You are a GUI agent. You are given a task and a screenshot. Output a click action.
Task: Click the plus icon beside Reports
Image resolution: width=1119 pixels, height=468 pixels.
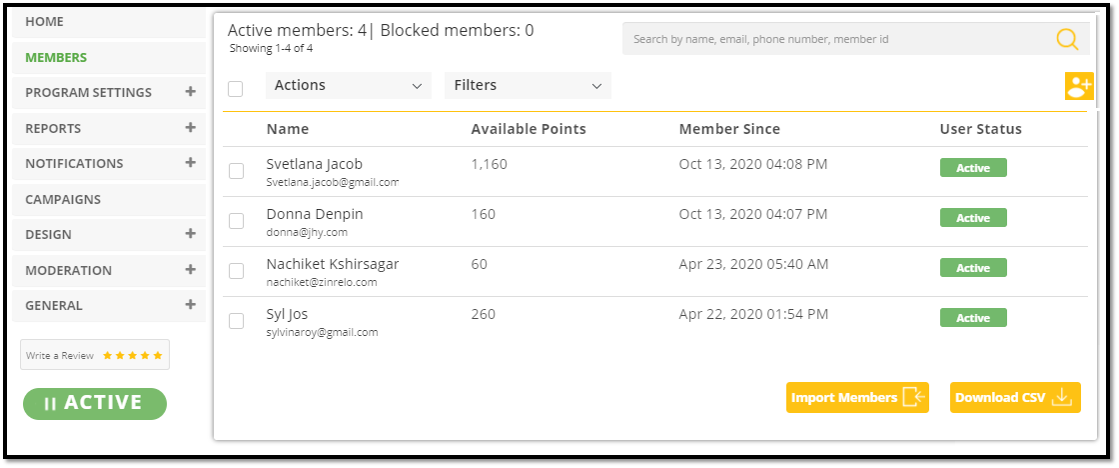[190, 128]
